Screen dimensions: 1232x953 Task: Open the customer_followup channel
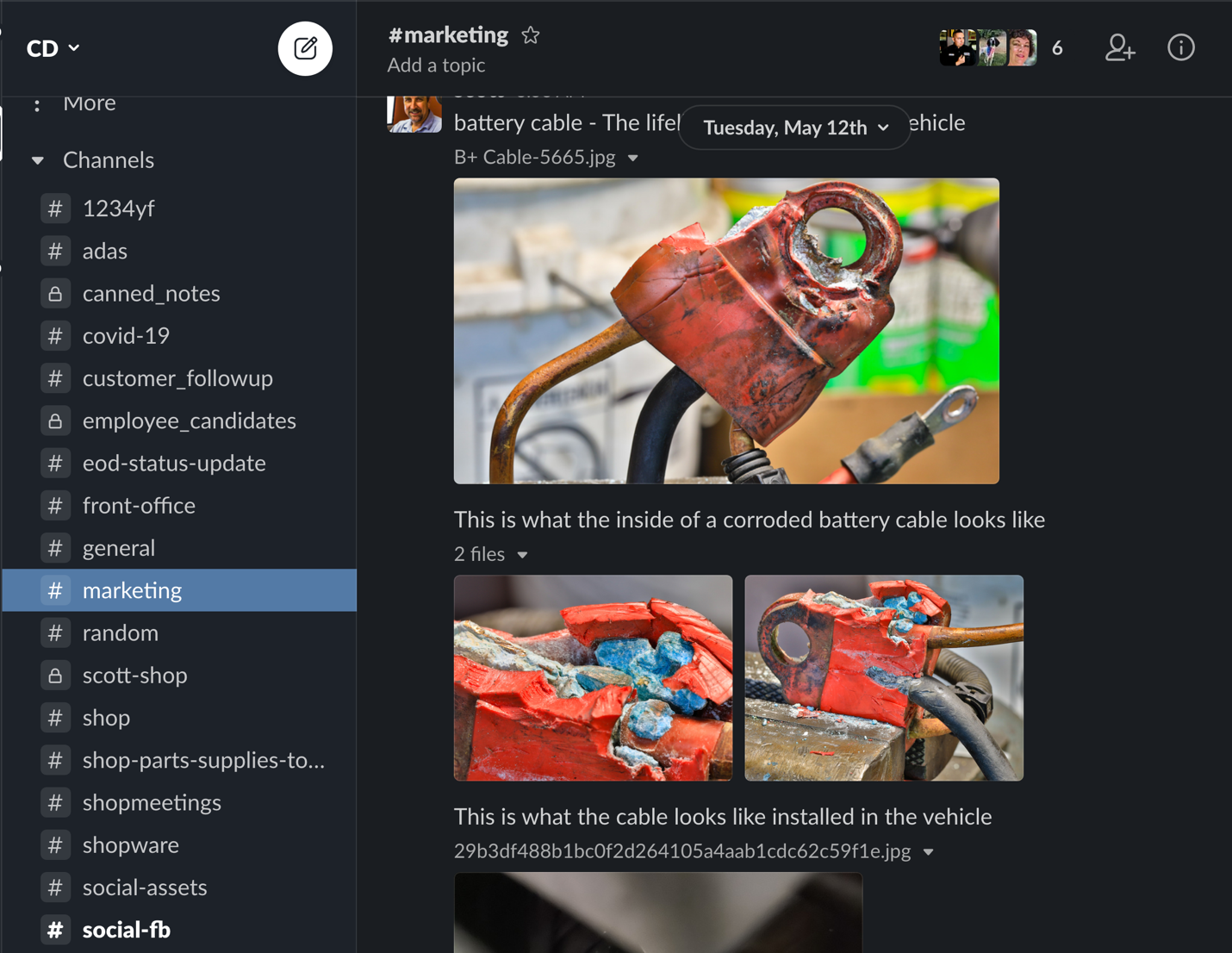pos(179,378)
